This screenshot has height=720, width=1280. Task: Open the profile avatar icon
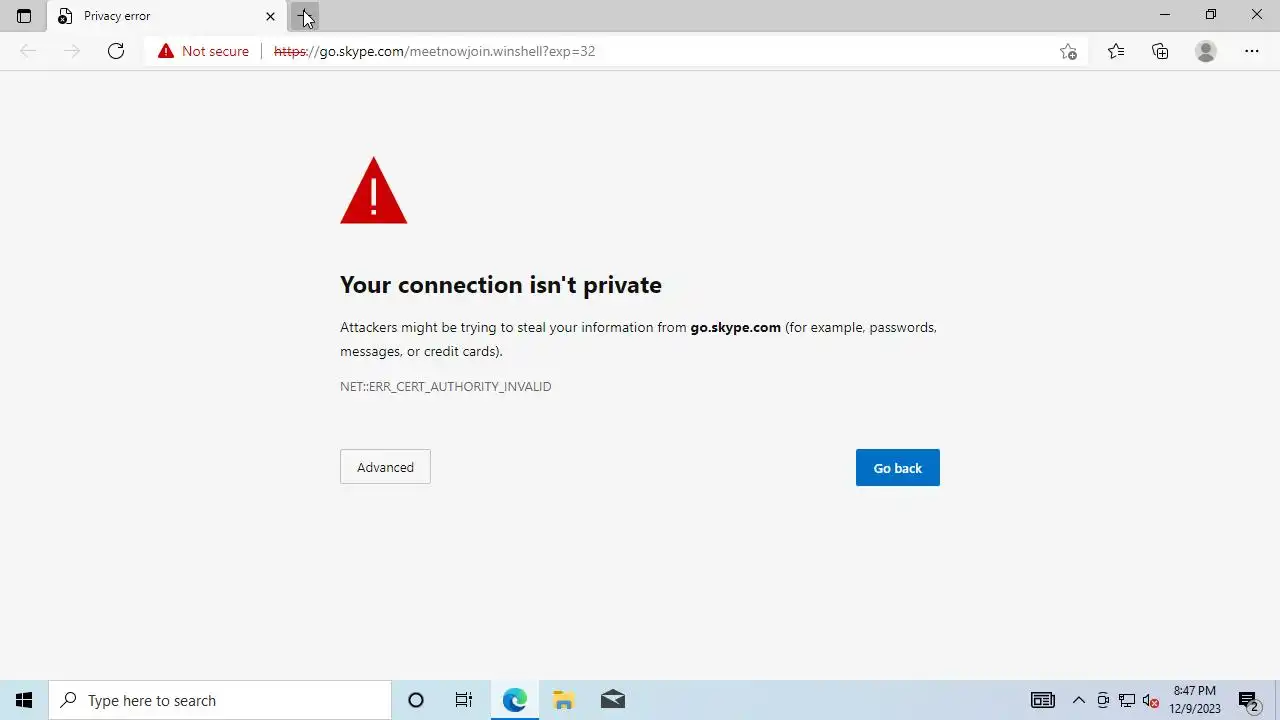pos(1206,51)
